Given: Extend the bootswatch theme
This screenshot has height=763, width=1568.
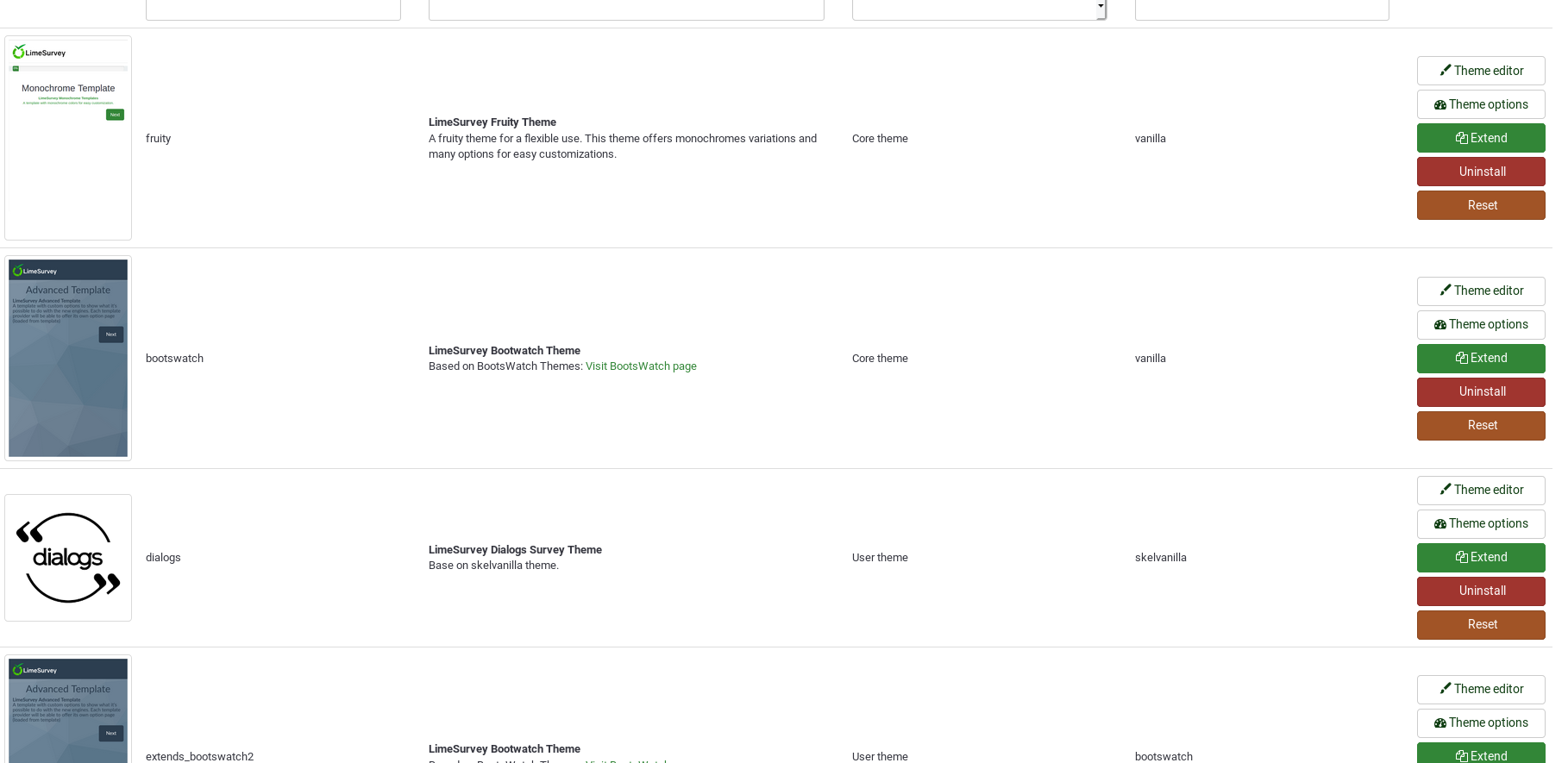Looking at the screenshot, I should point(1480,358).
